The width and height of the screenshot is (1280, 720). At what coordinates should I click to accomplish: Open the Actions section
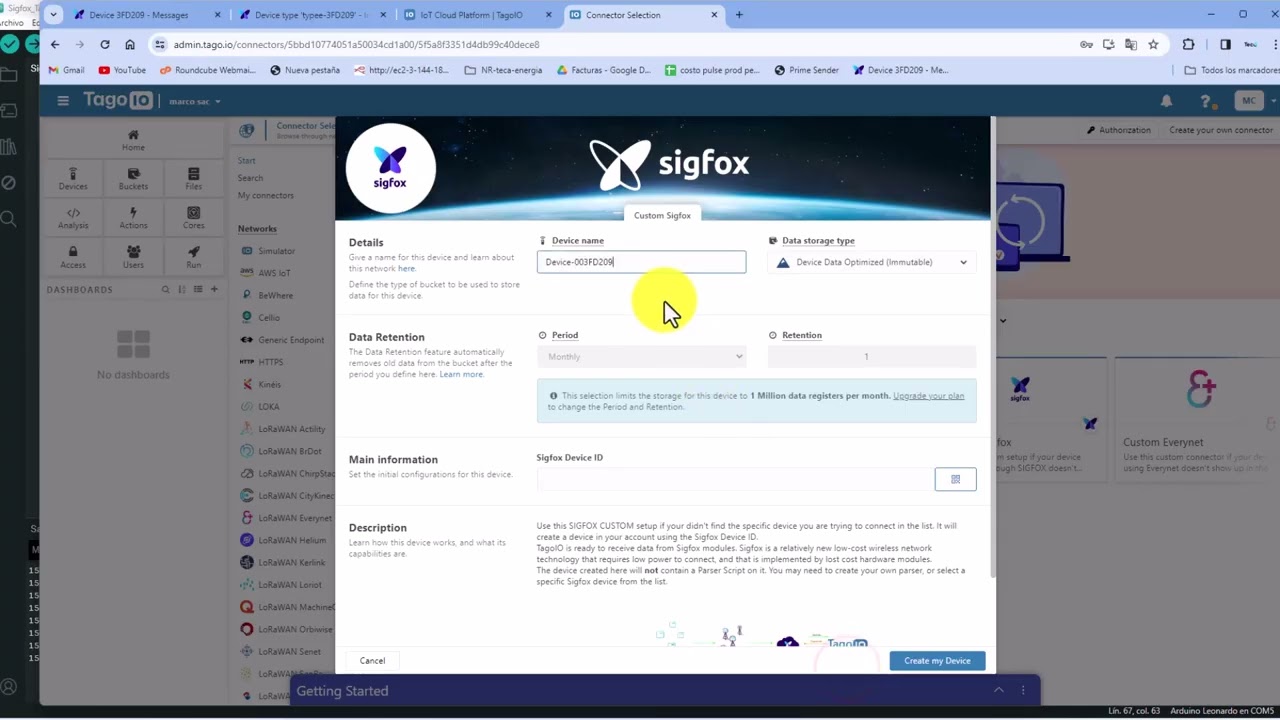tap(133, 218)
